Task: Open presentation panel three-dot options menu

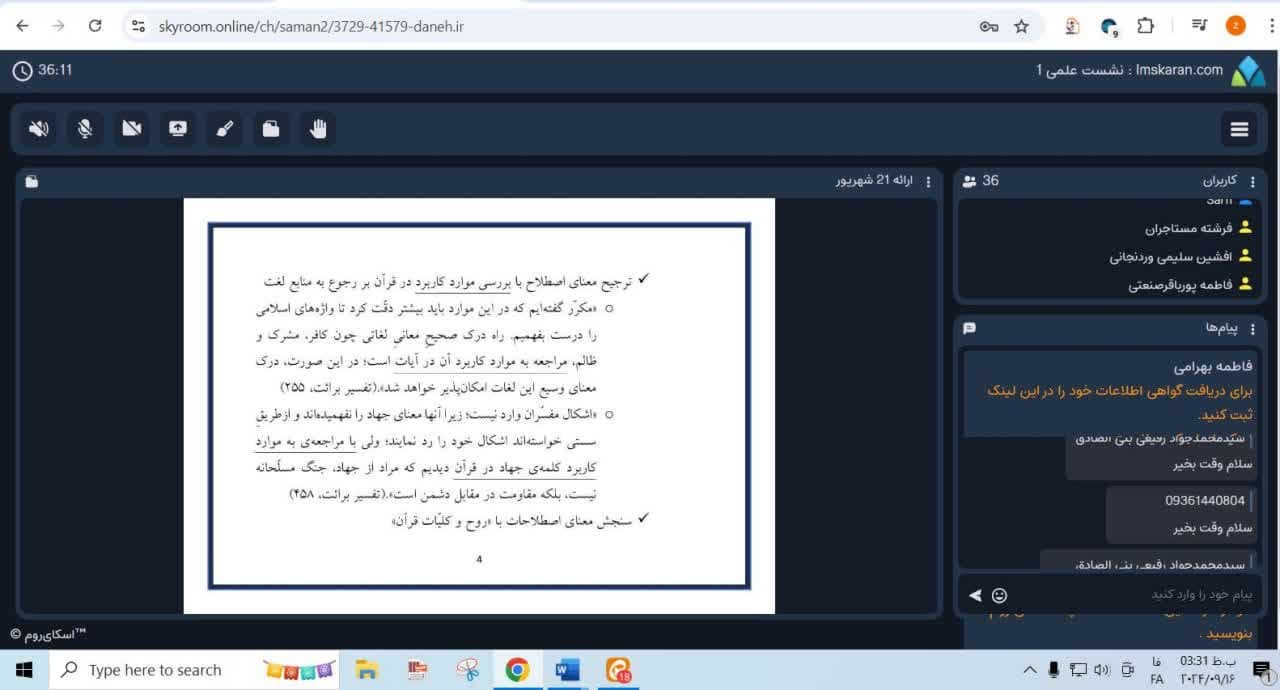Action: point(928,181)
